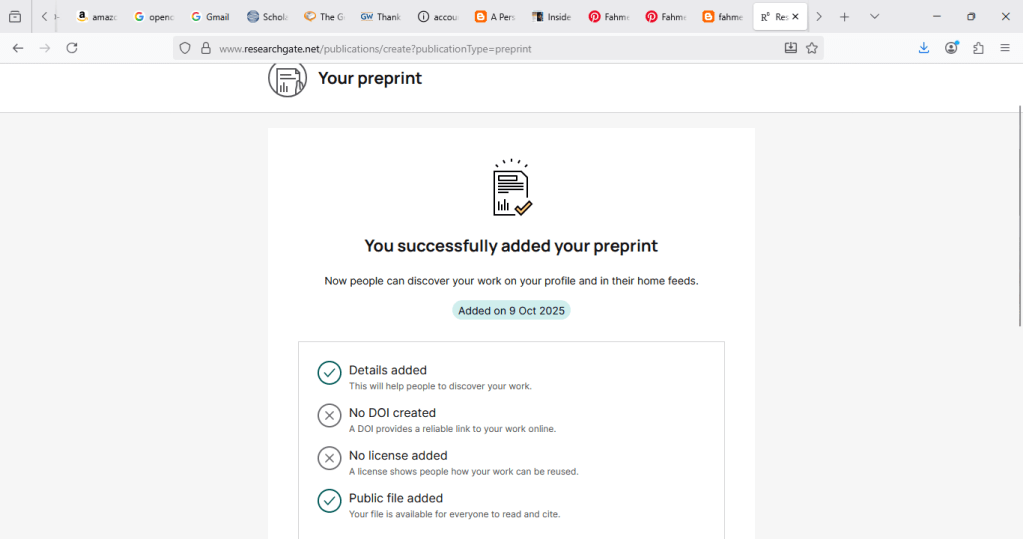1023x539 pixels.
Task: Click the Added on 9 Oct 2025 badge
Action: pos(511,311)
